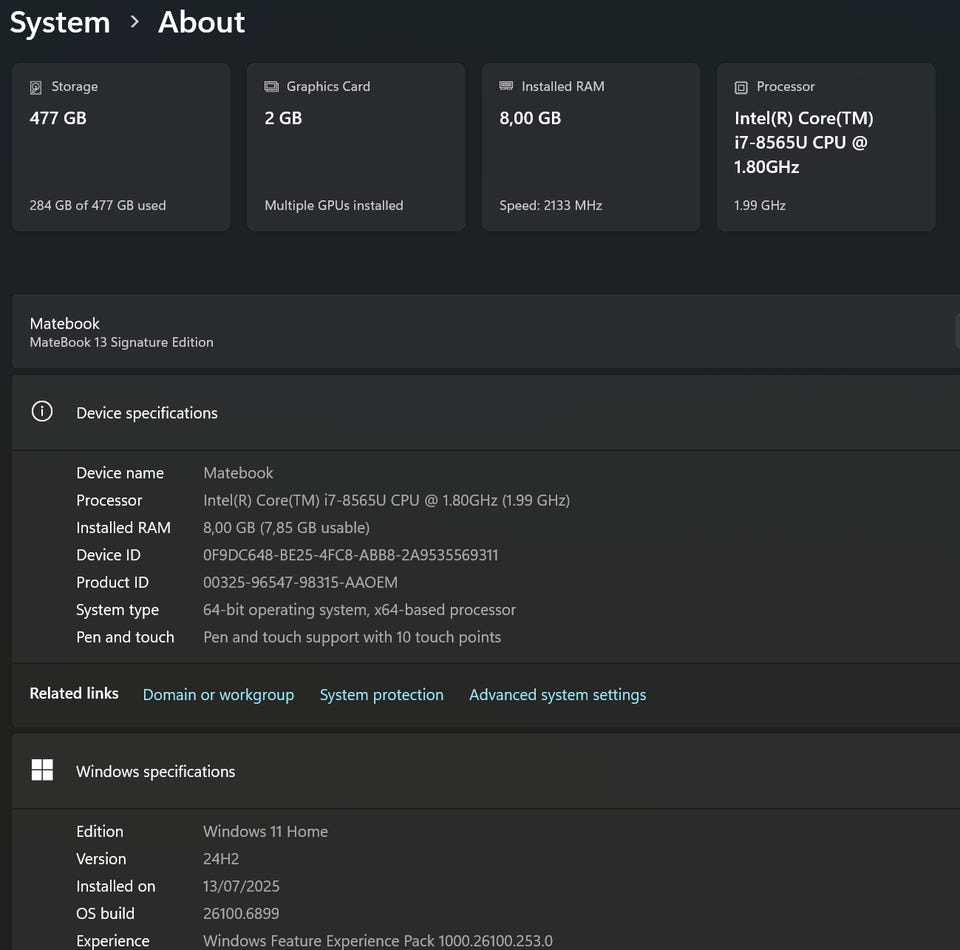Open Advanced system settings

pos(557,695)
